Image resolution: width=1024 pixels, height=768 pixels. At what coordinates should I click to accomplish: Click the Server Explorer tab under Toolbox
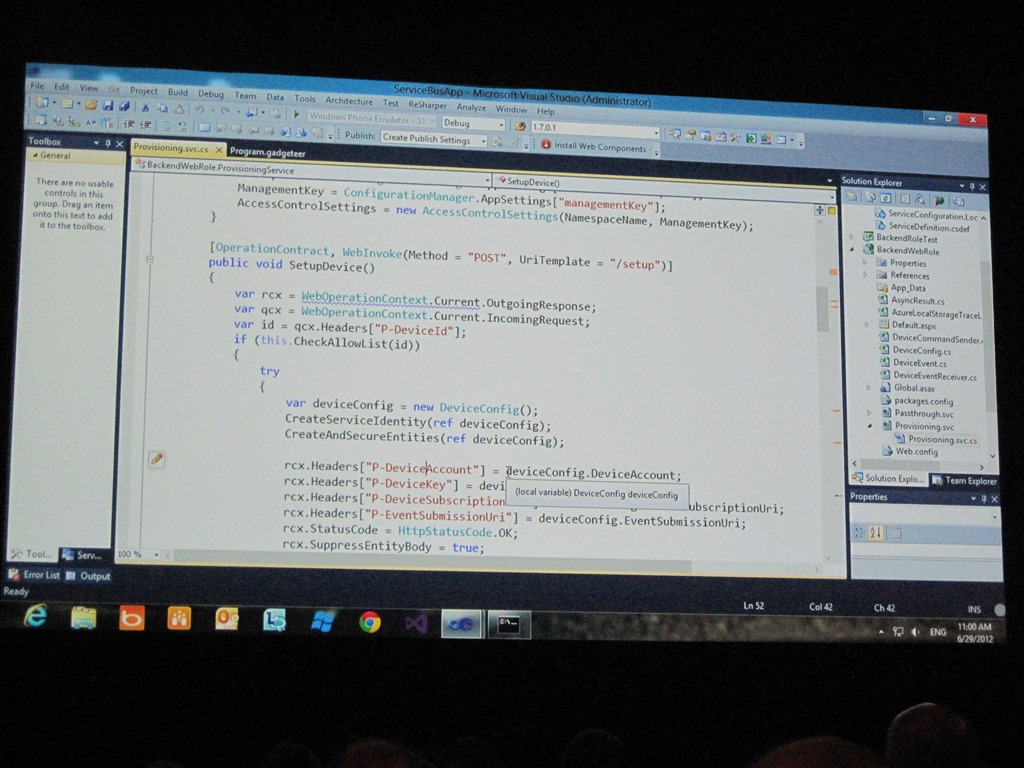pyautogui.click(x=83, y=554)
